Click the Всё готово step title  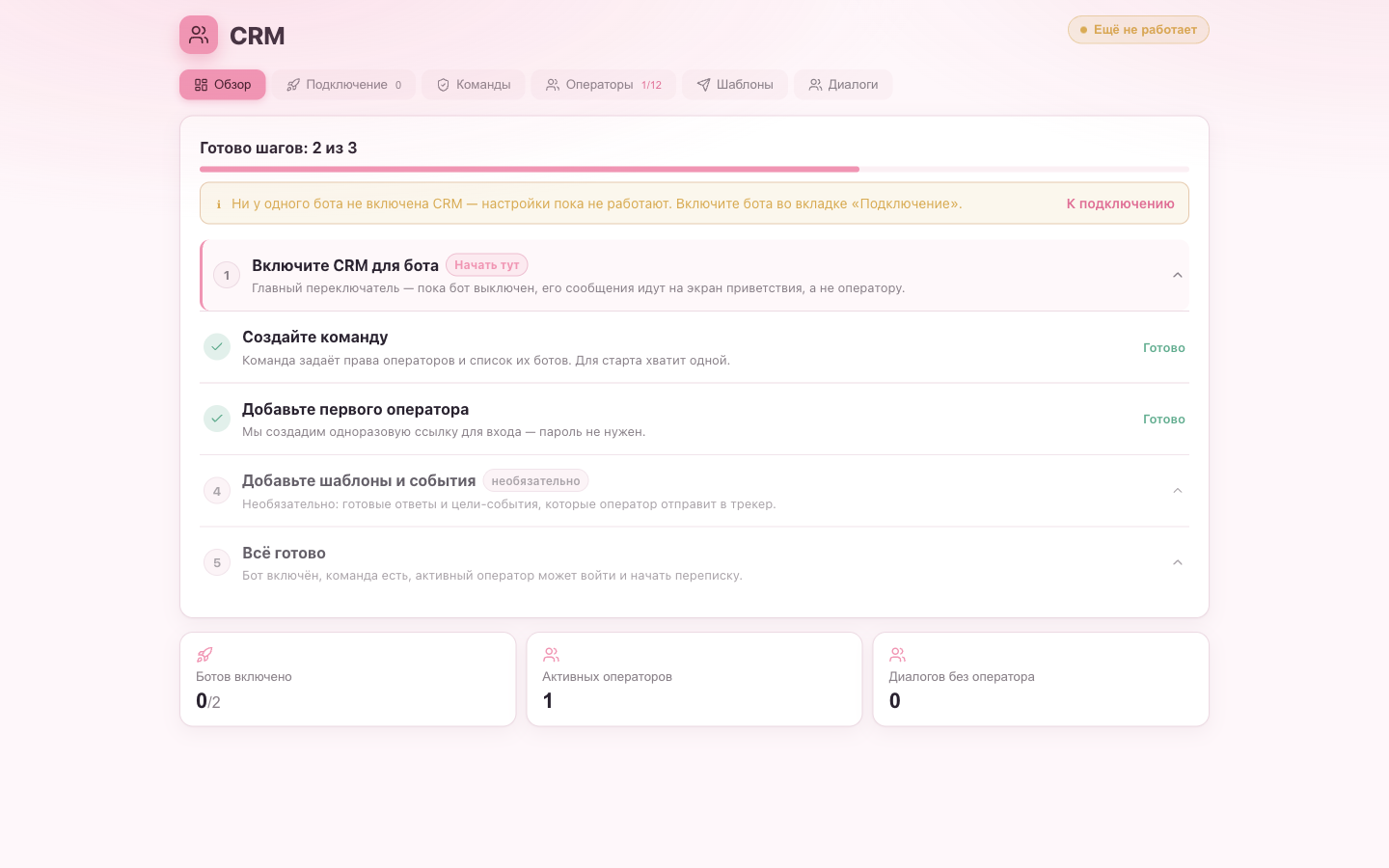pyautogui.click(x=284, y=554)
